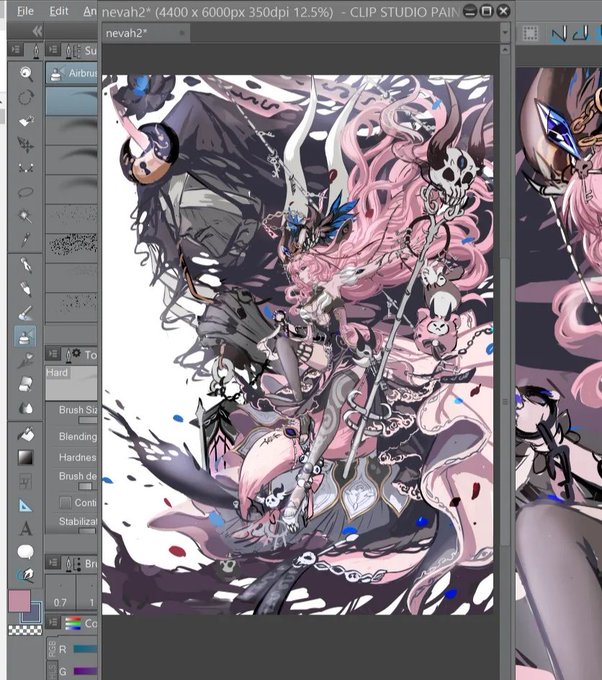Switch to the RGB color slider tab
602x680 pixels.
tap(52, 648)
